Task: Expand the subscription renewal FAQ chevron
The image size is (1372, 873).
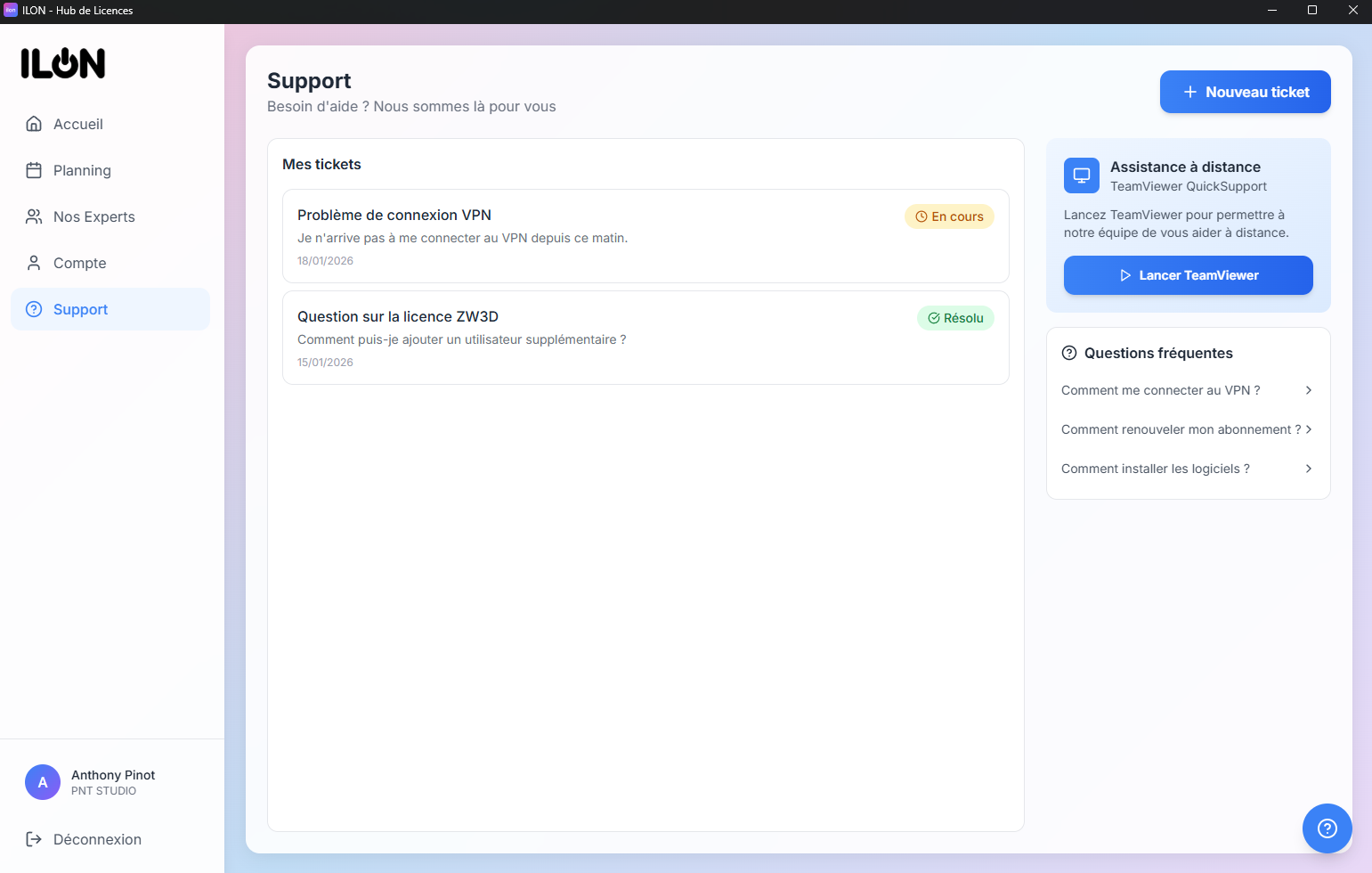Action: click(1308, 429)
